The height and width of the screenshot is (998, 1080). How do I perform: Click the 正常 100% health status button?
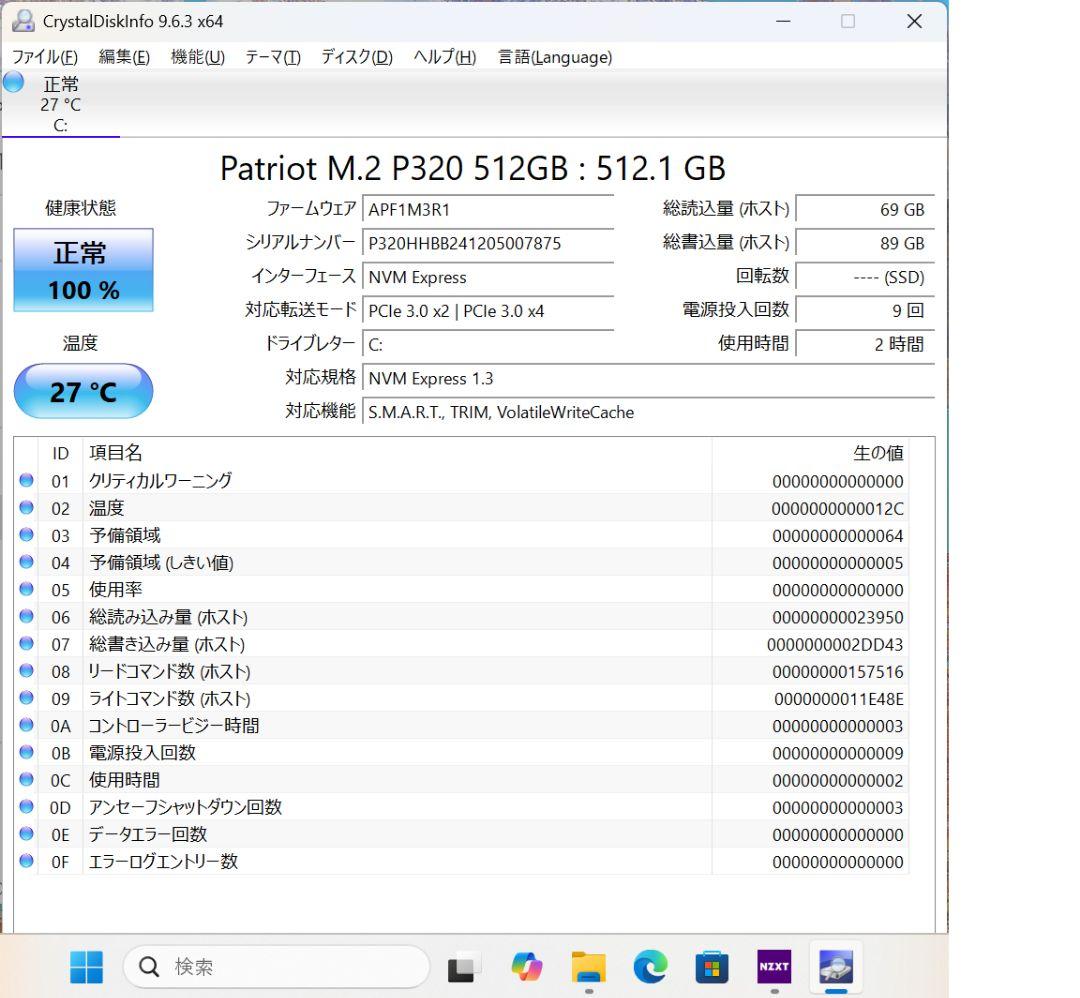point(83,269)
